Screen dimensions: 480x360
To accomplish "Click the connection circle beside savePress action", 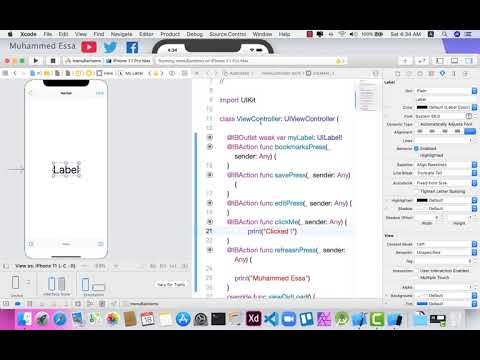I will click(x=210, y=174).
